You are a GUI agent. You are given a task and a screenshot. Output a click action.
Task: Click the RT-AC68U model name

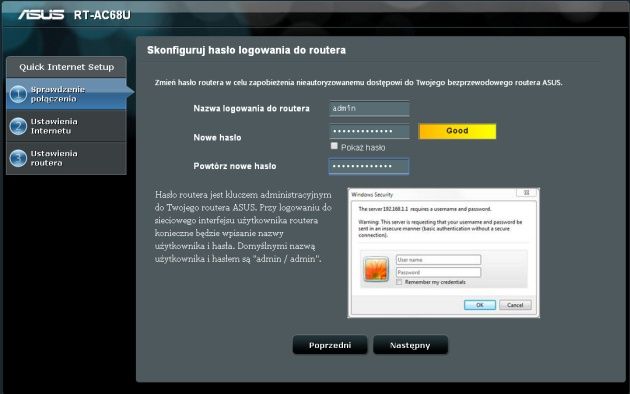tap(102, 15)
